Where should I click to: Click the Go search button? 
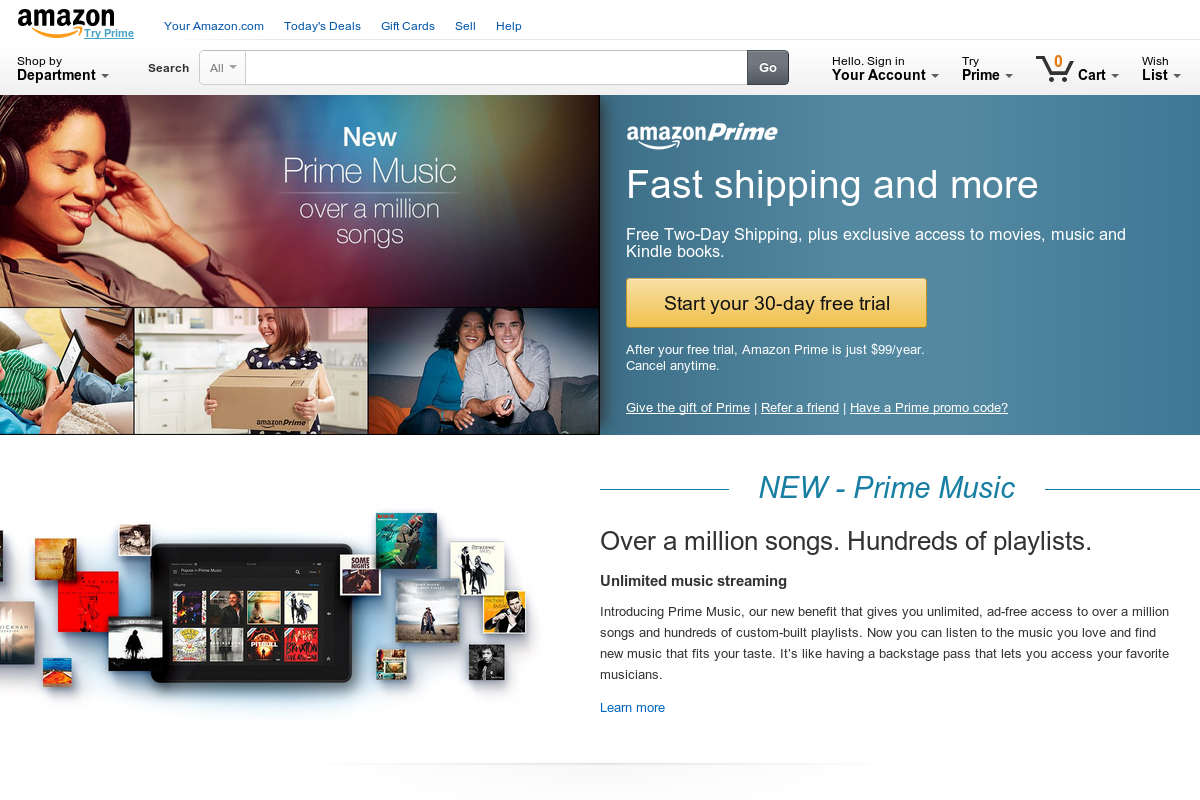point(768,68)
